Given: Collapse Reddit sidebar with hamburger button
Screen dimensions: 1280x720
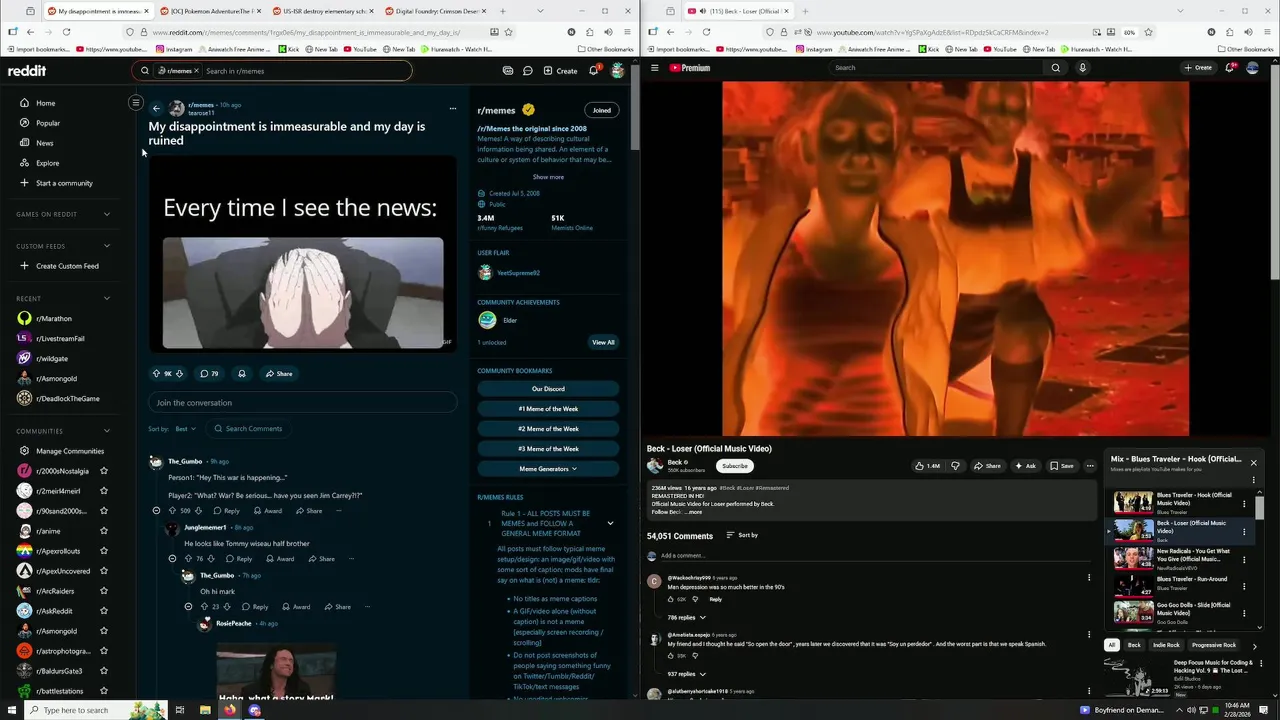Looking at the screenshot, I should (x=136, y=102).
